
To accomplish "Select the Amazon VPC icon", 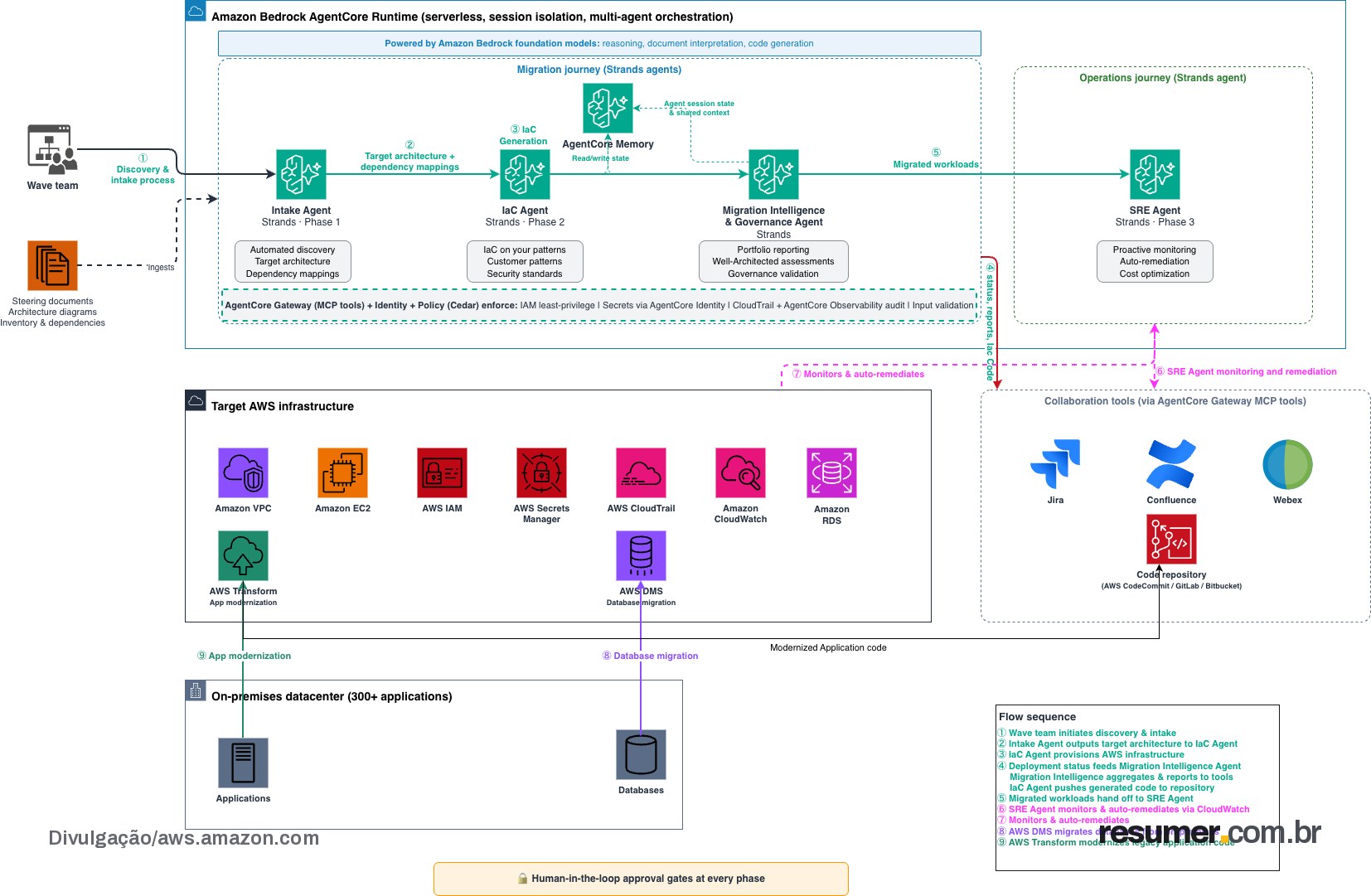I will (243, 472).
